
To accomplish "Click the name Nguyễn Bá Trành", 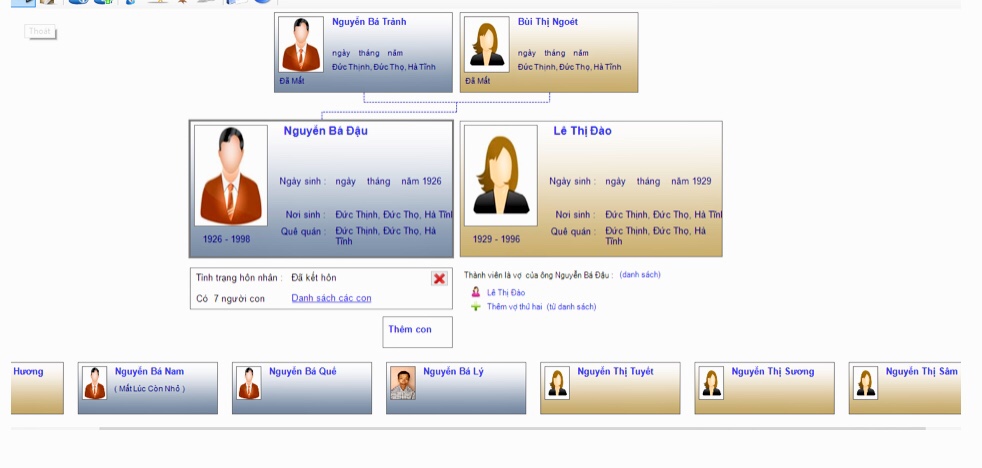I will click(x=369, y=22).
